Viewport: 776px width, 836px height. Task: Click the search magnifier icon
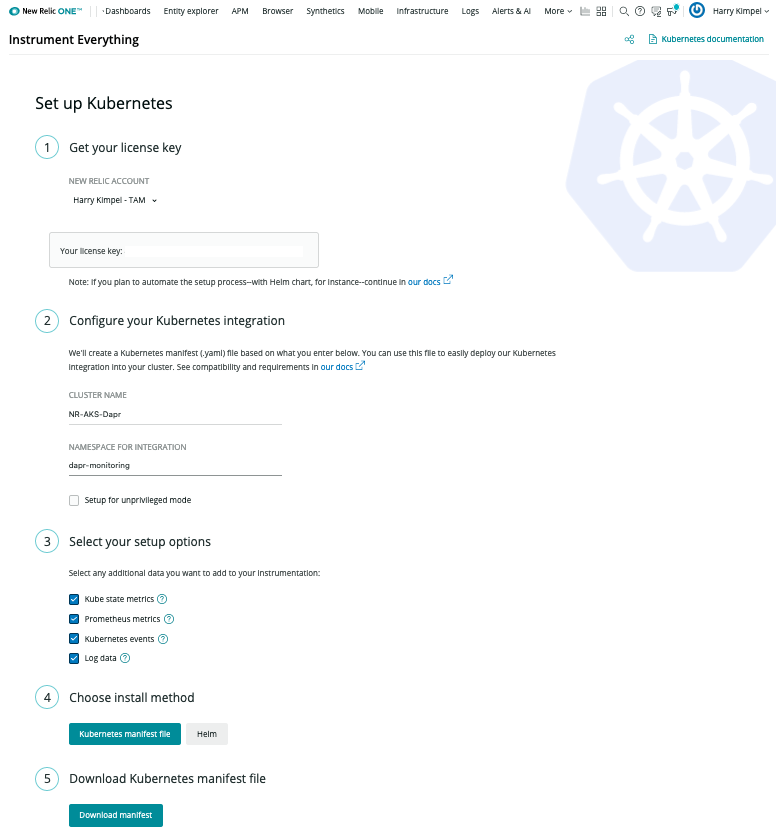point(624,11)
